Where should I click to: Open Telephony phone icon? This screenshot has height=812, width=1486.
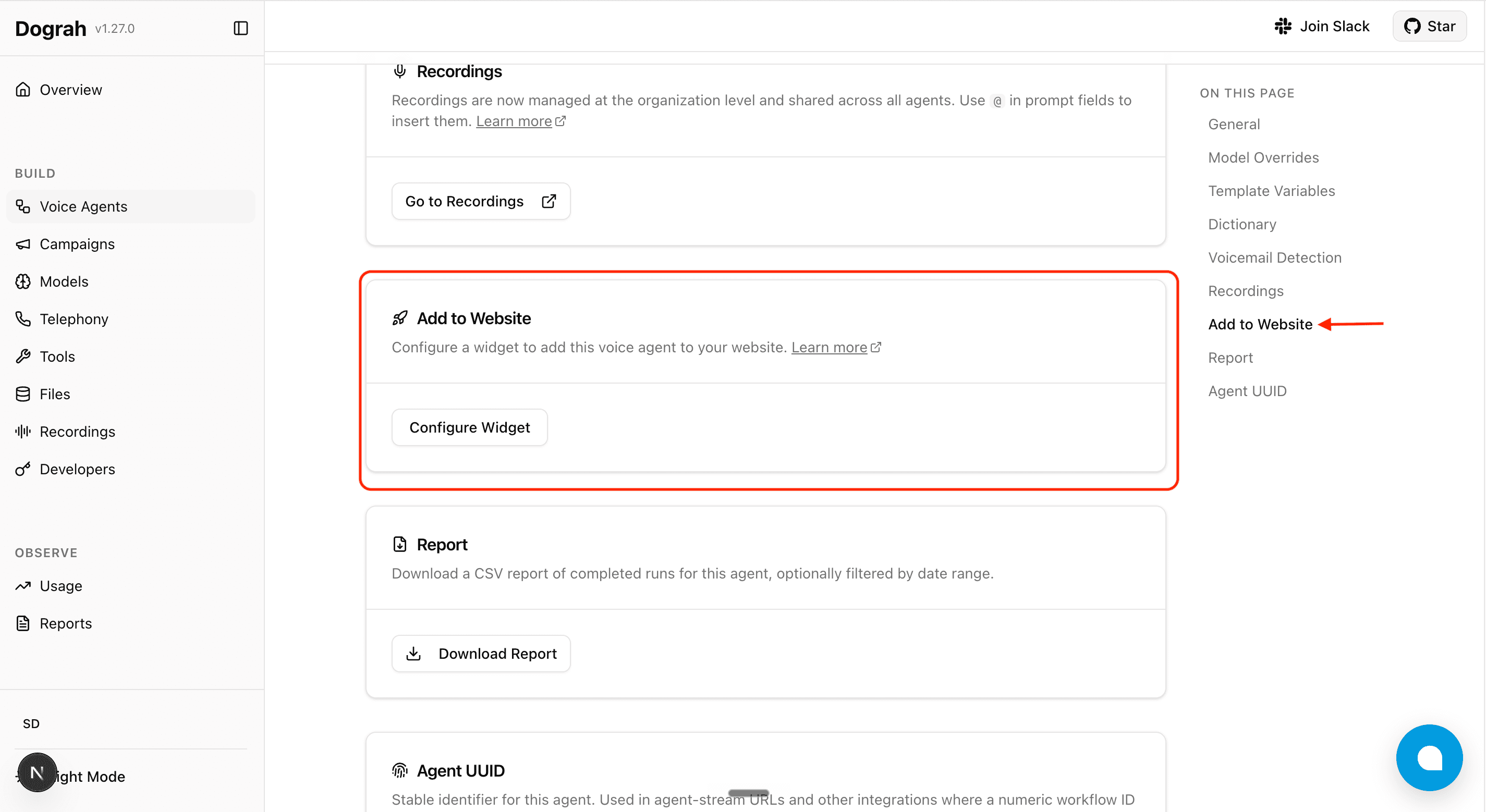(23, 319)
